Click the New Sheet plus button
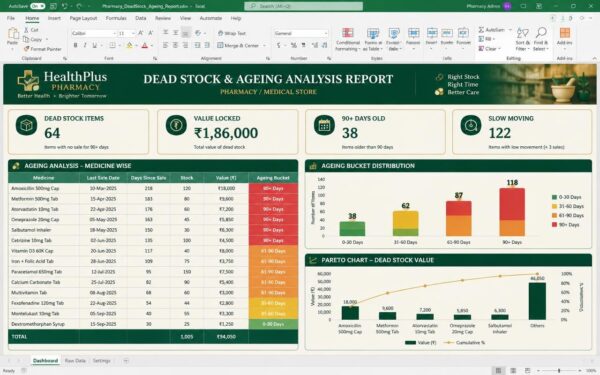Image resolution: width=600 pixels, height=375 pixels. coord(126,360)
